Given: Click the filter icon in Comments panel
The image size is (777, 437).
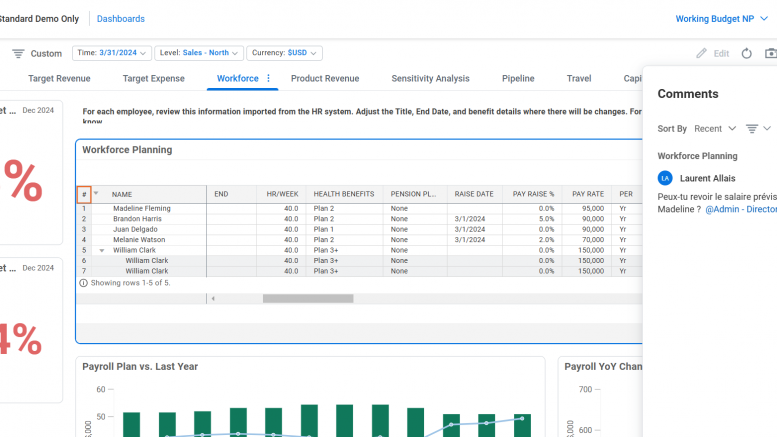Looking at the screenshot, I should [x=752, y=129].
